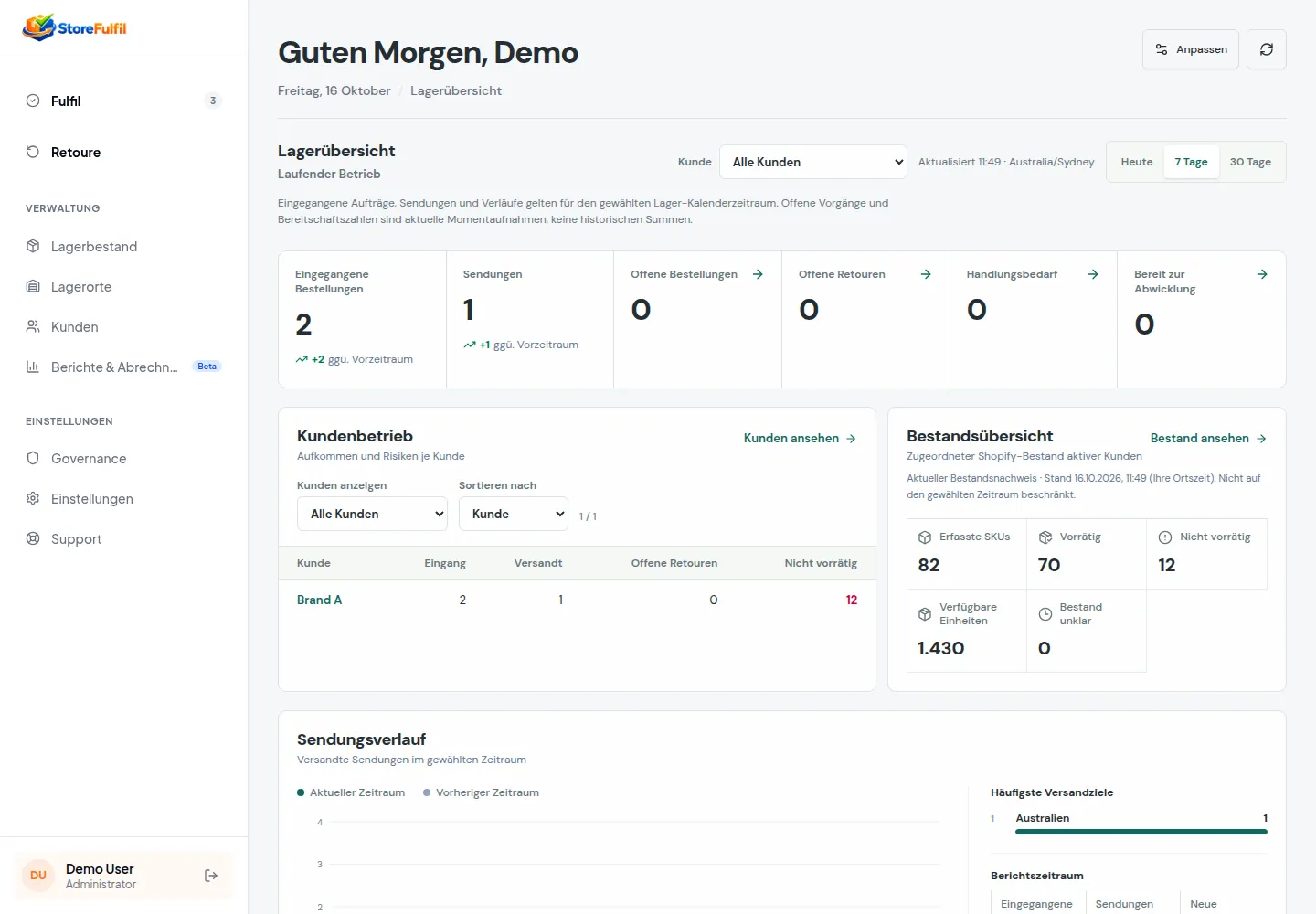Switch to the 30 Tage time range
This screenshot has width=1316, height=914.
click(1250, 162)
